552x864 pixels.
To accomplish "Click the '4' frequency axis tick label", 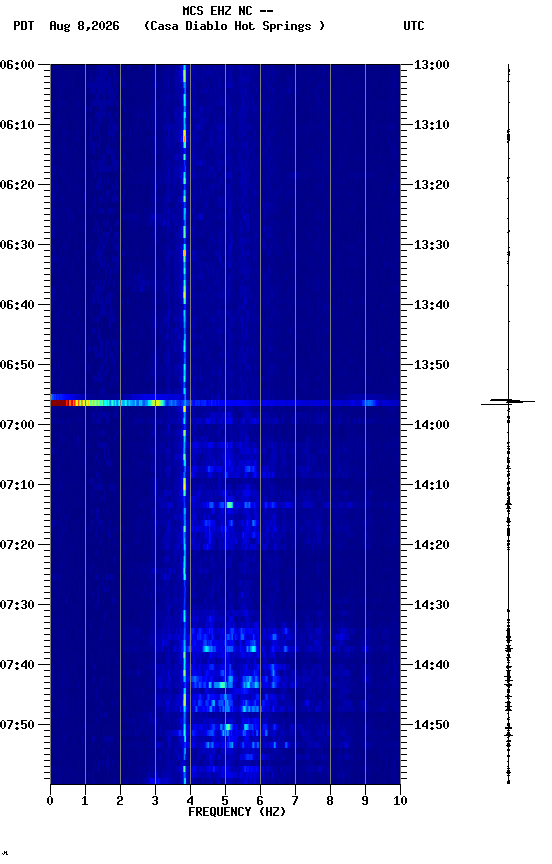I will [x=190, y=801].
